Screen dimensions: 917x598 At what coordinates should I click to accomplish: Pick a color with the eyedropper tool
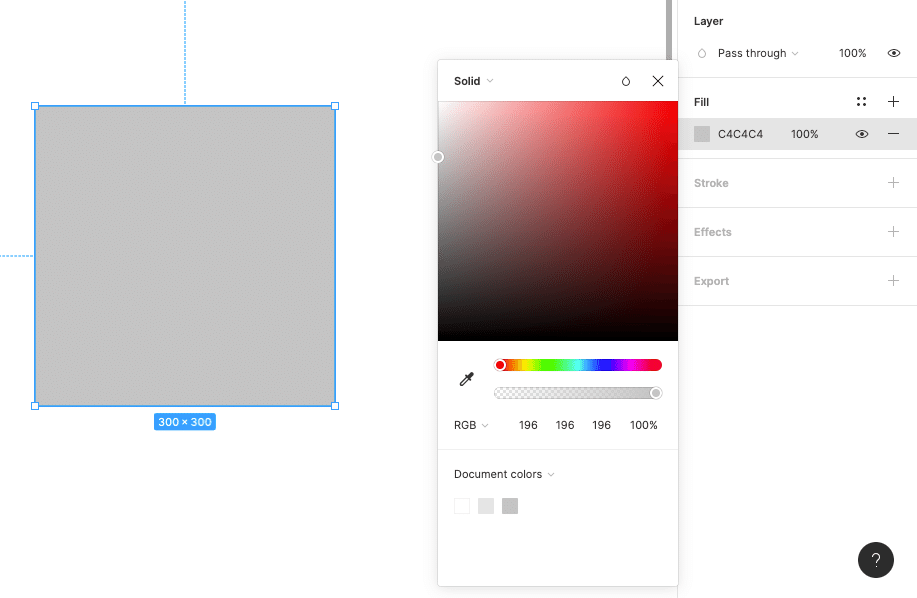[x=466, y=379]
